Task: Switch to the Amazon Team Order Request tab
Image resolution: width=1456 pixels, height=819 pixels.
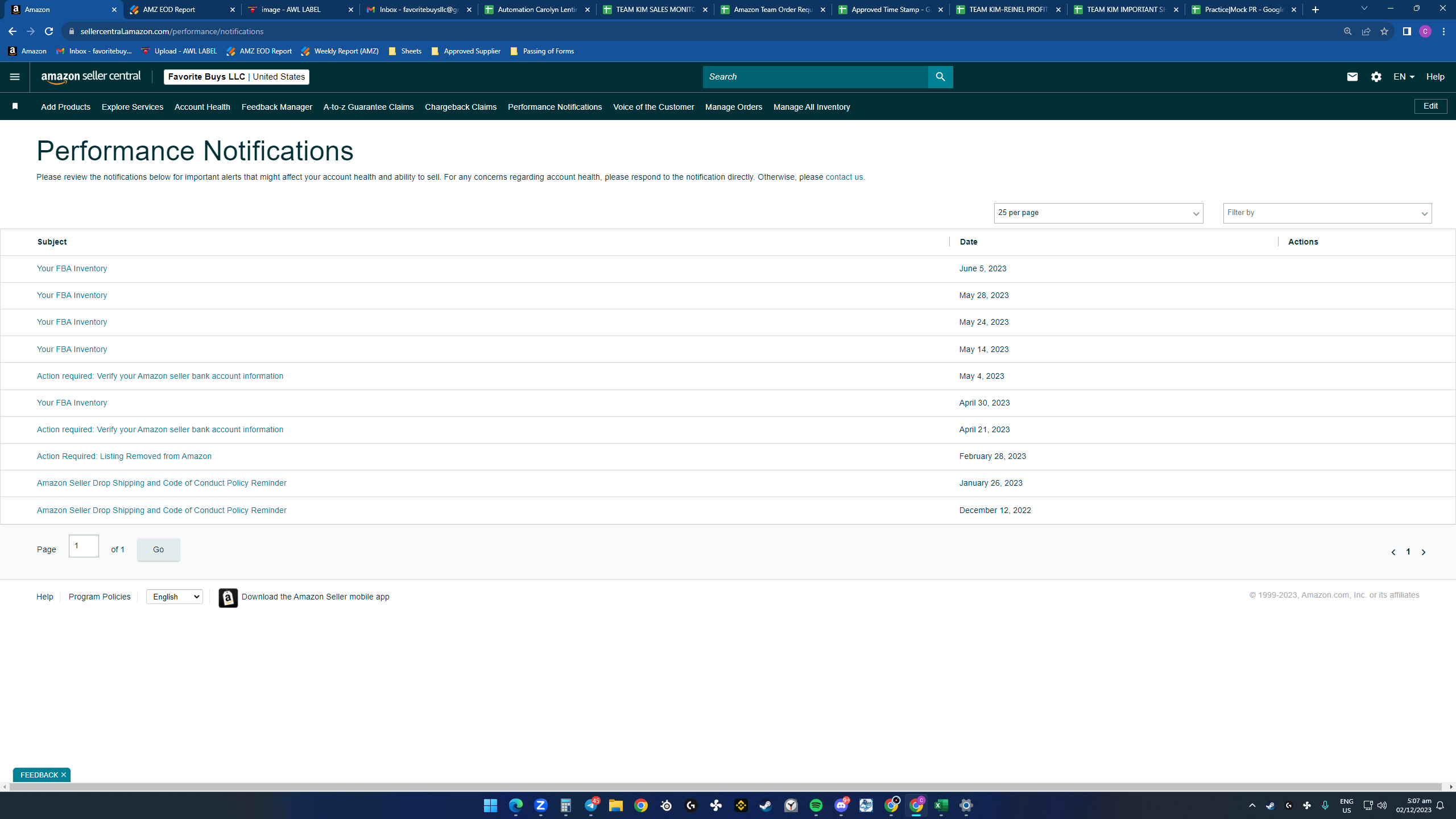Action: [772, 10]
